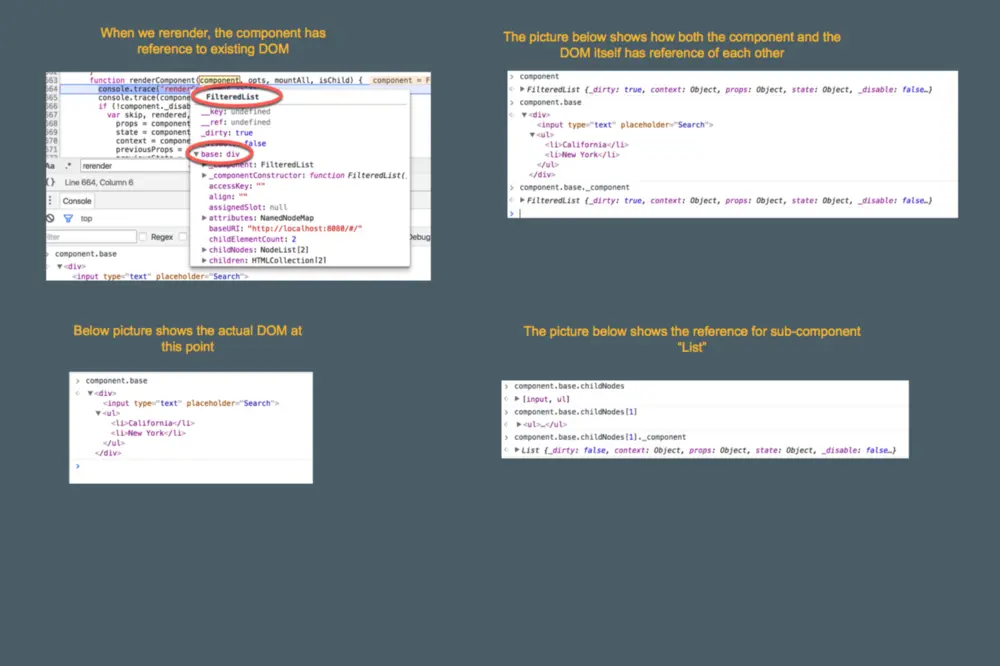Viewport: 1000px width, 666px height.
Task: Expand the List object in sub-component console
Action: point(517,450)
